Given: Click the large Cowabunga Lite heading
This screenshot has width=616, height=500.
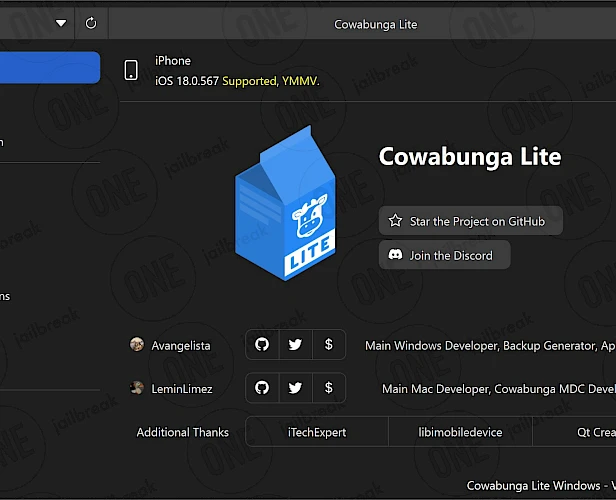Looking at the screenshot, I should [x=470, y=156].
